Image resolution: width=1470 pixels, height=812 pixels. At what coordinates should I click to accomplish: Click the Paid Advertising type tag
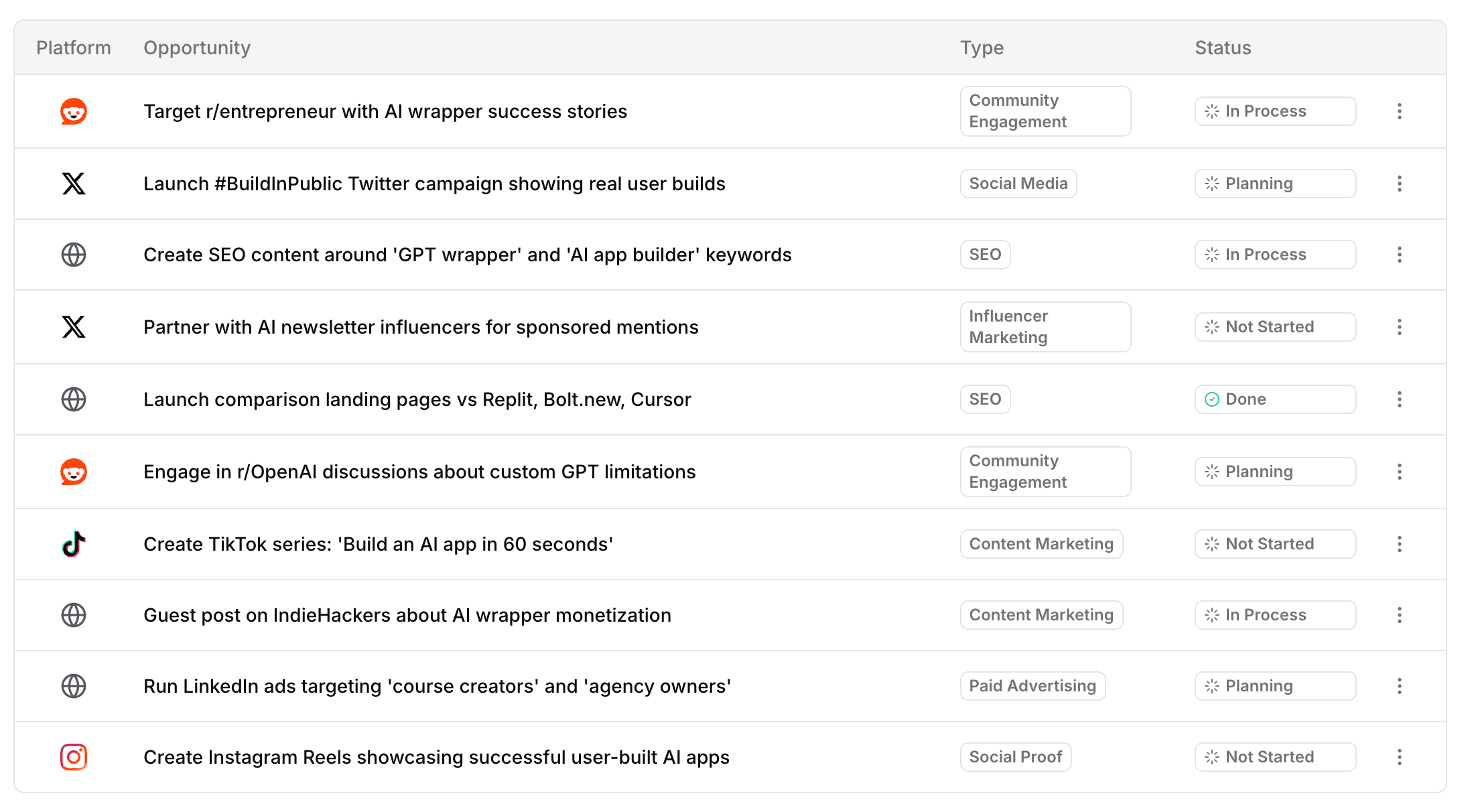click(x=1032, y=686)
